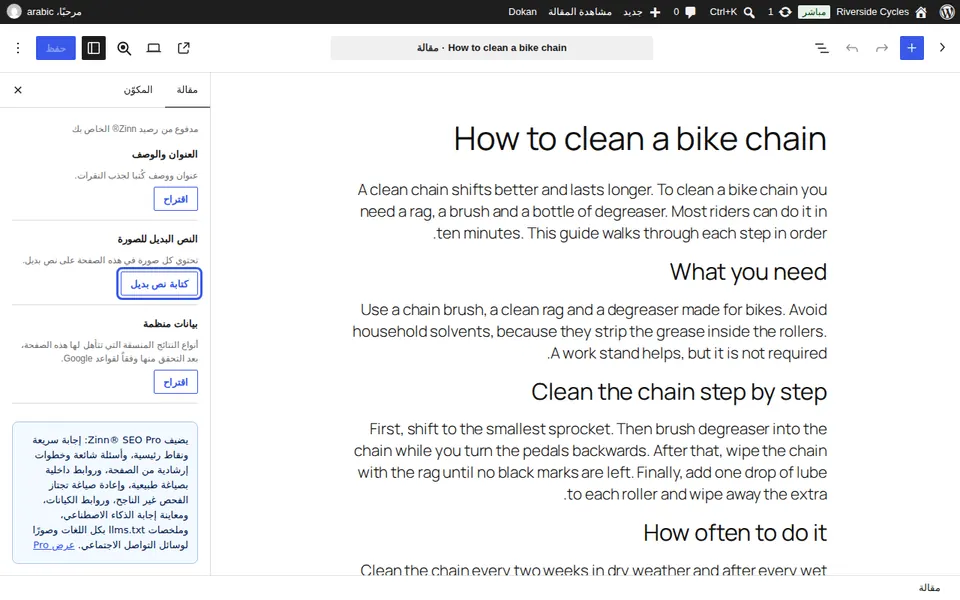This screenshot has height=600, width=960.
Task: Switch to the المكوّن tab
Action: point(138,90)
